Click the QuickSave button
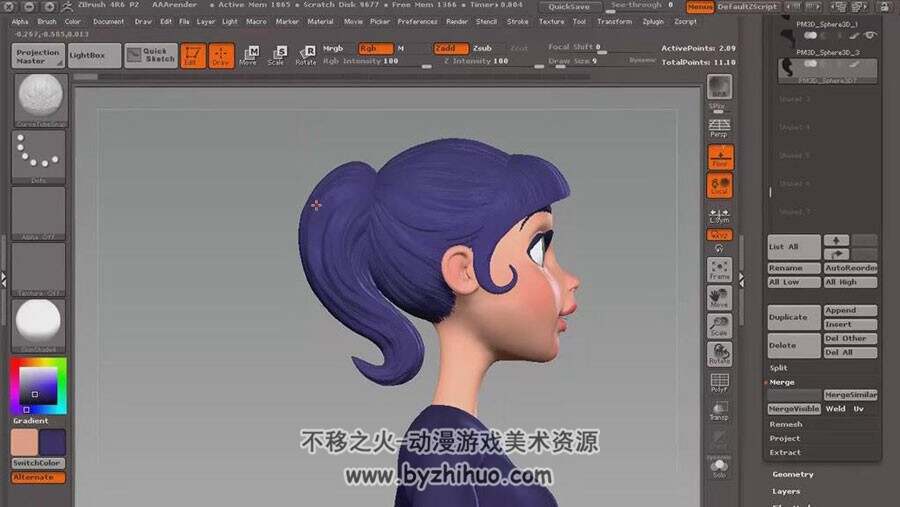The image size is (900, 507). 569,7
